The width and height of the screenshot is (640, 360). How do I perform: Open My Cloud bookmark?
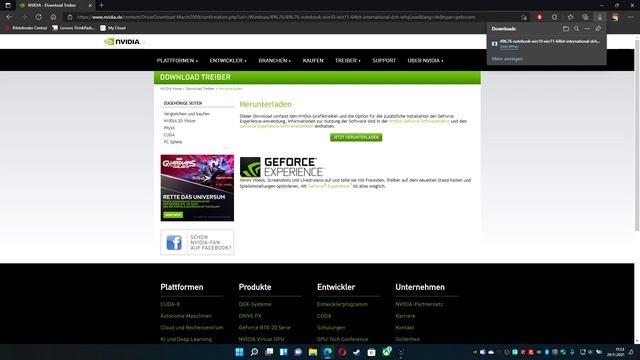tap(113, 28)
